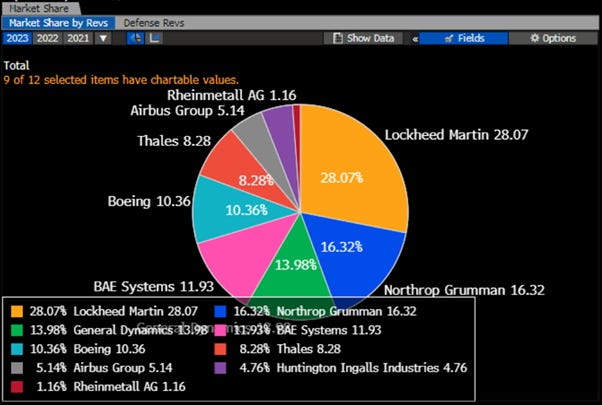Click the 'Thales 8.28' chart label
The height and width of the screenshot is (405, 602).
point(174,141)
